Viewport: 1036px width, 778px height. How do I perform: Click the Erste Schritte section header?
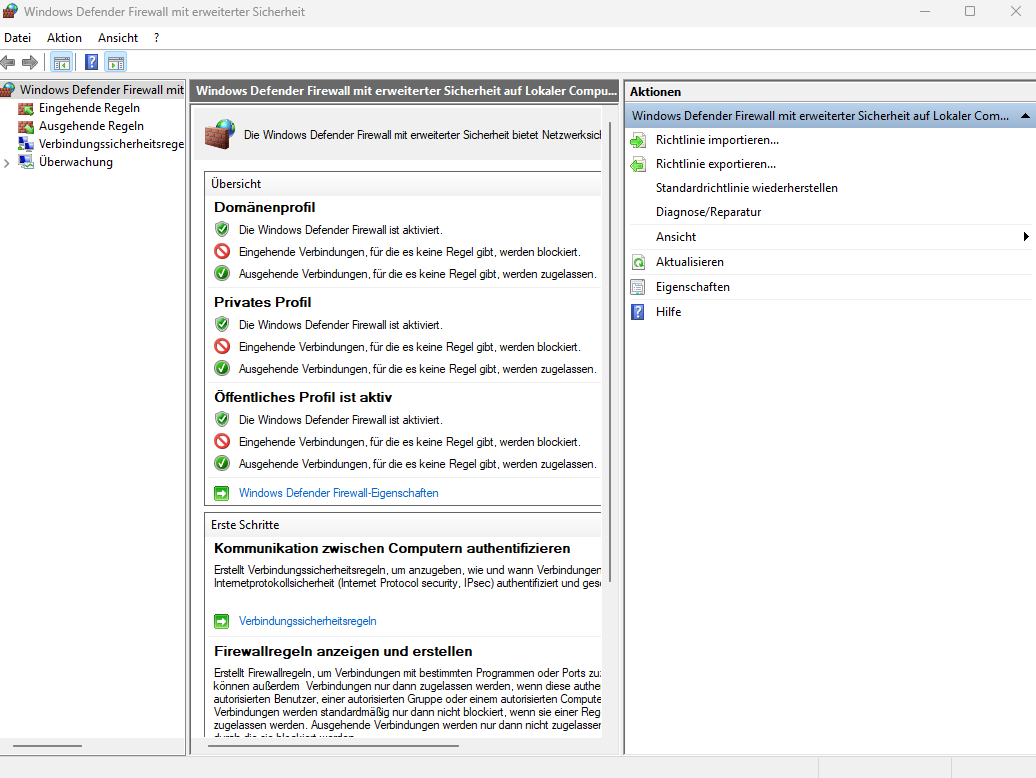click(245, 525)
